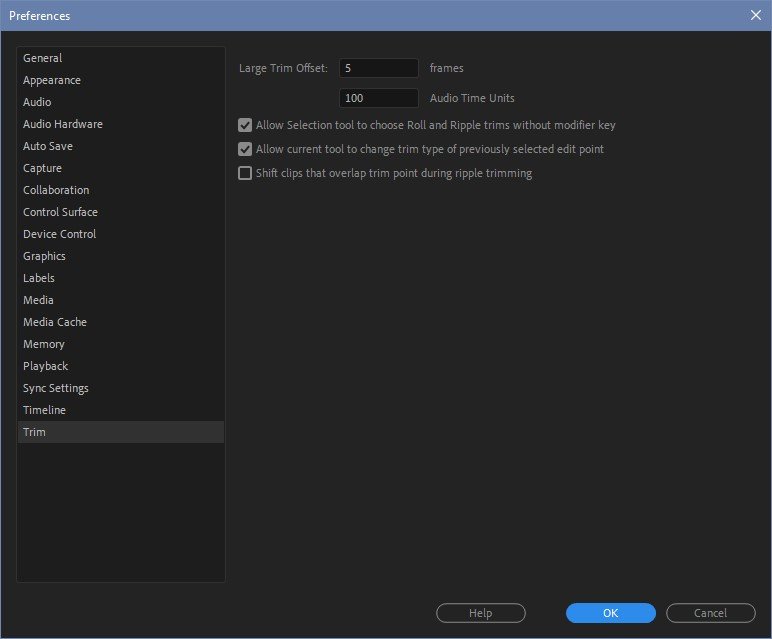Open Help for preferences

(x=480, y=613)
